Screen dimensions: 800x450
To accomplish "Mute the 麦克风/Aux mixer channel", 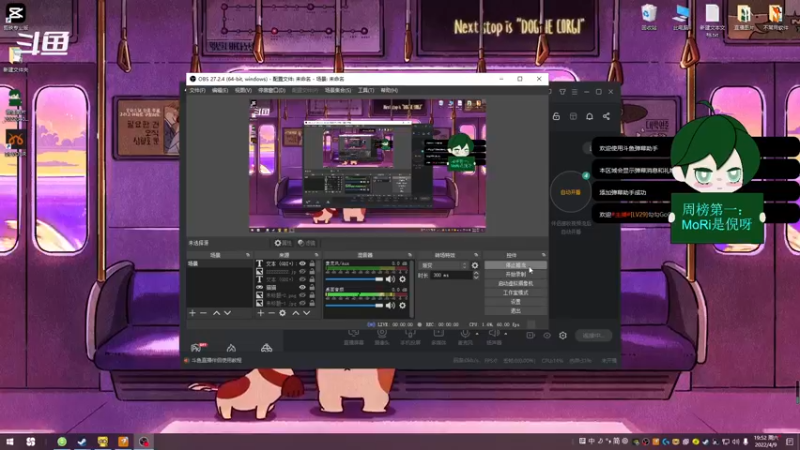I will (x=390, y=279).
